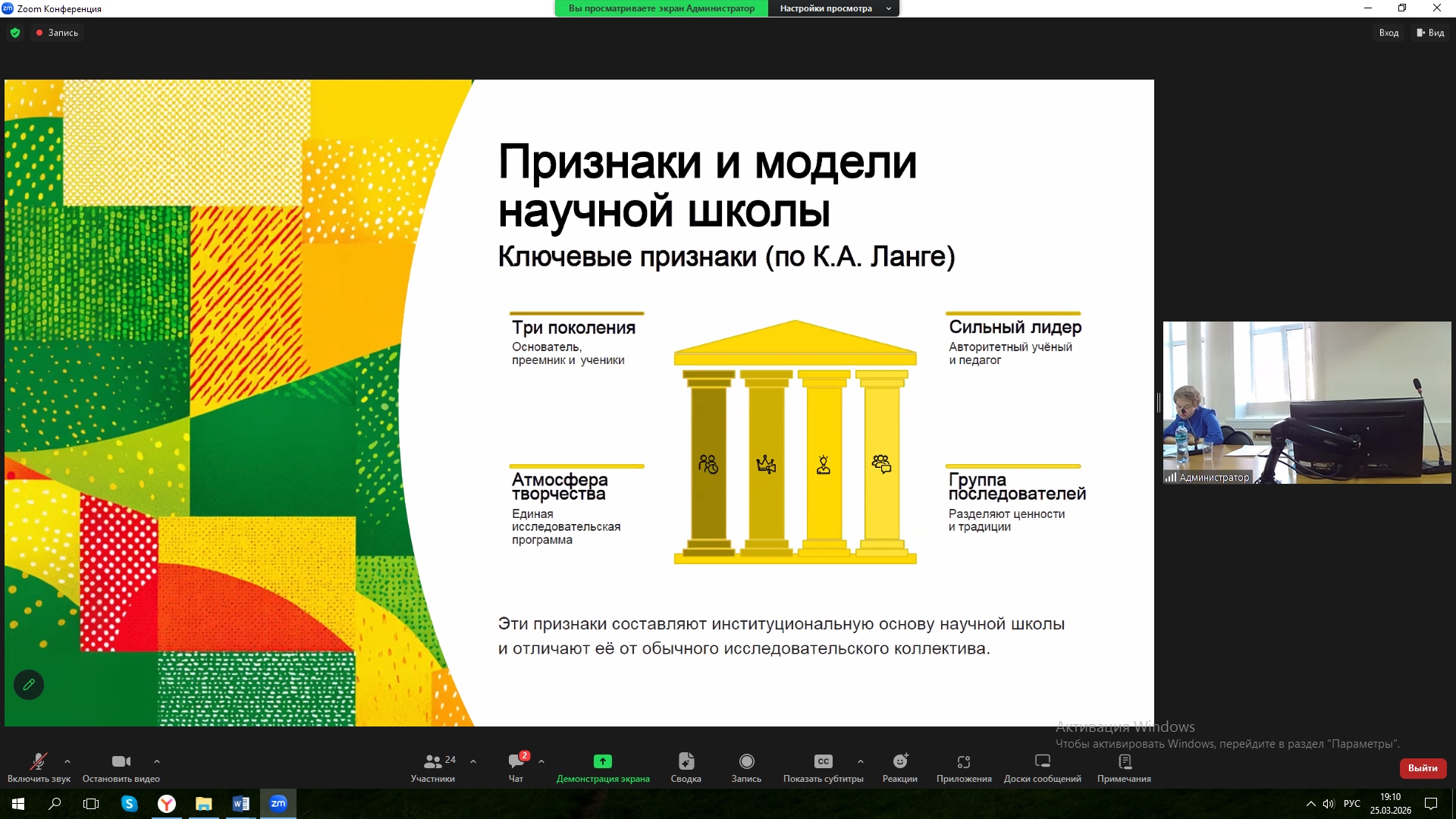Expand audio options arrow next to microphone
This screenshot has height=819, width=1456.
[x=67, y=761]
